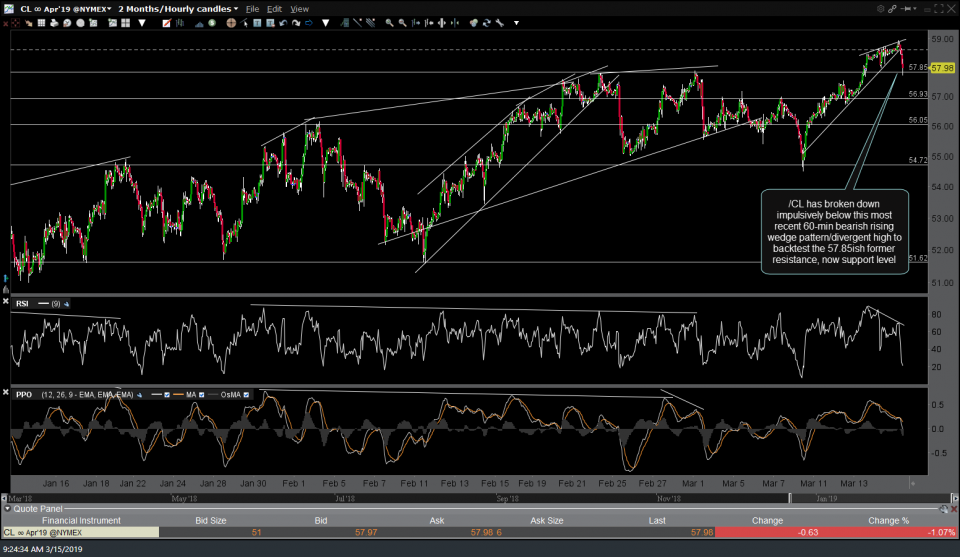The image size is (960, 557).
Task: Click the bar chart type icon
Action: [x=179, y=23]
